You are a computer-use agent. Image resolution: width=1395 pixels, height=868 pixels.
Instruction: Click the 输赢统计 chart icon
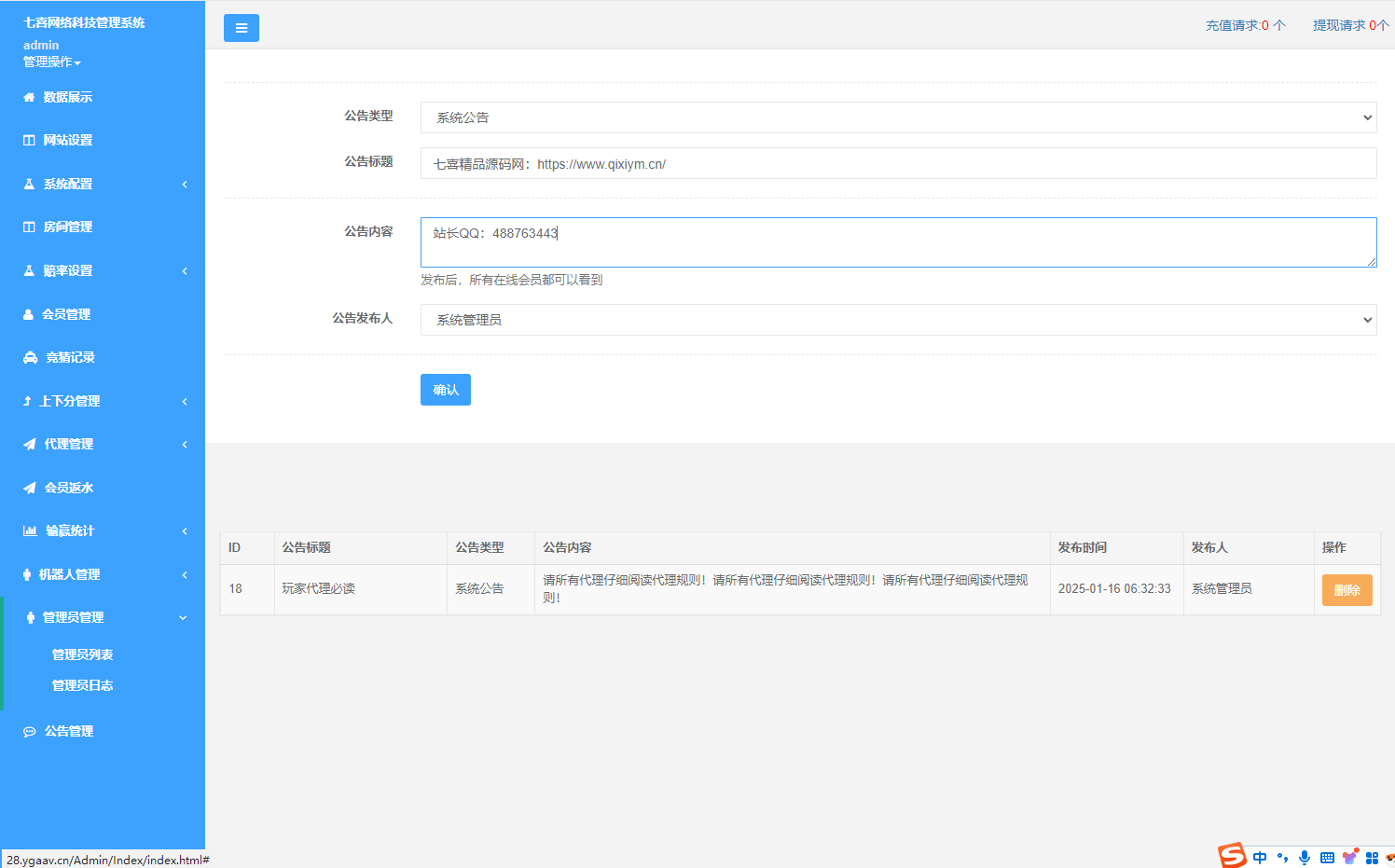(30, 531)
